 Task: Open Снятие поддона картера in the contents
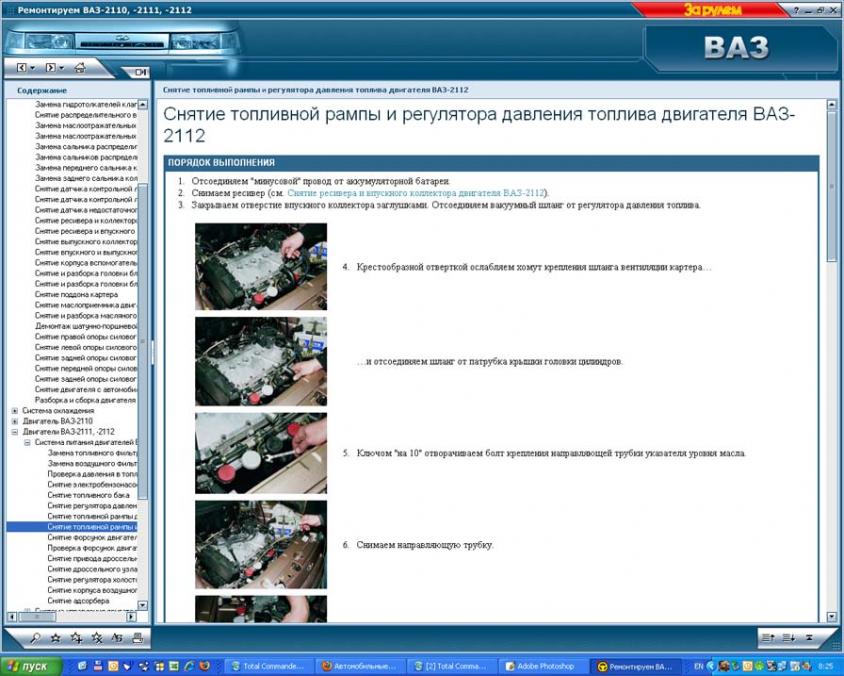[76, 294]
